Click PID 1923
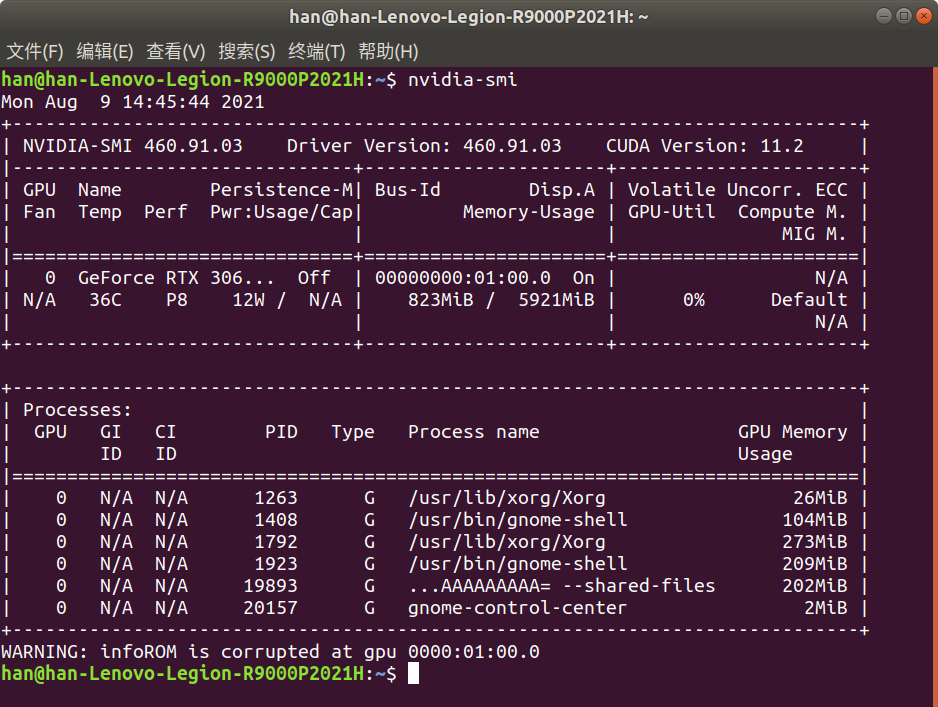Screen dimensions: 938x707 pyautogui.click(x=276, y=564)
